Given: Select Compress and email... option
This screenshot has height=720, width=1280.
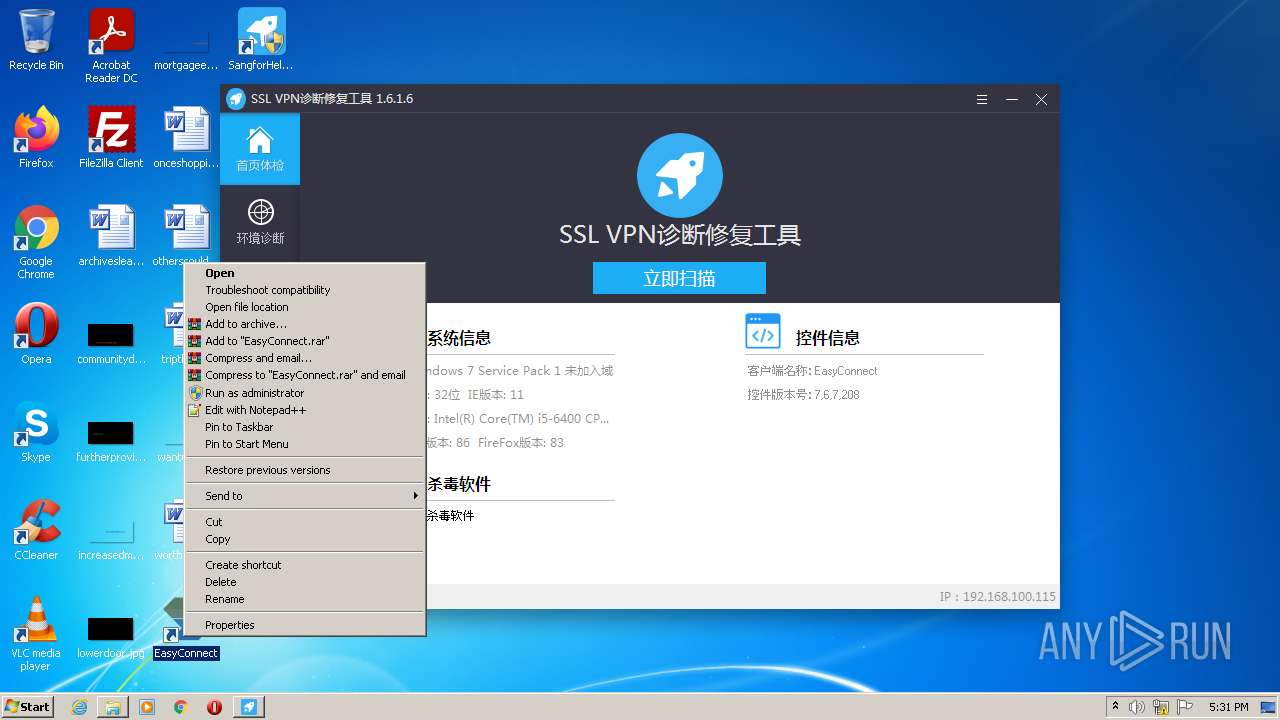Looking at the screenshot, I should [305, 358].
